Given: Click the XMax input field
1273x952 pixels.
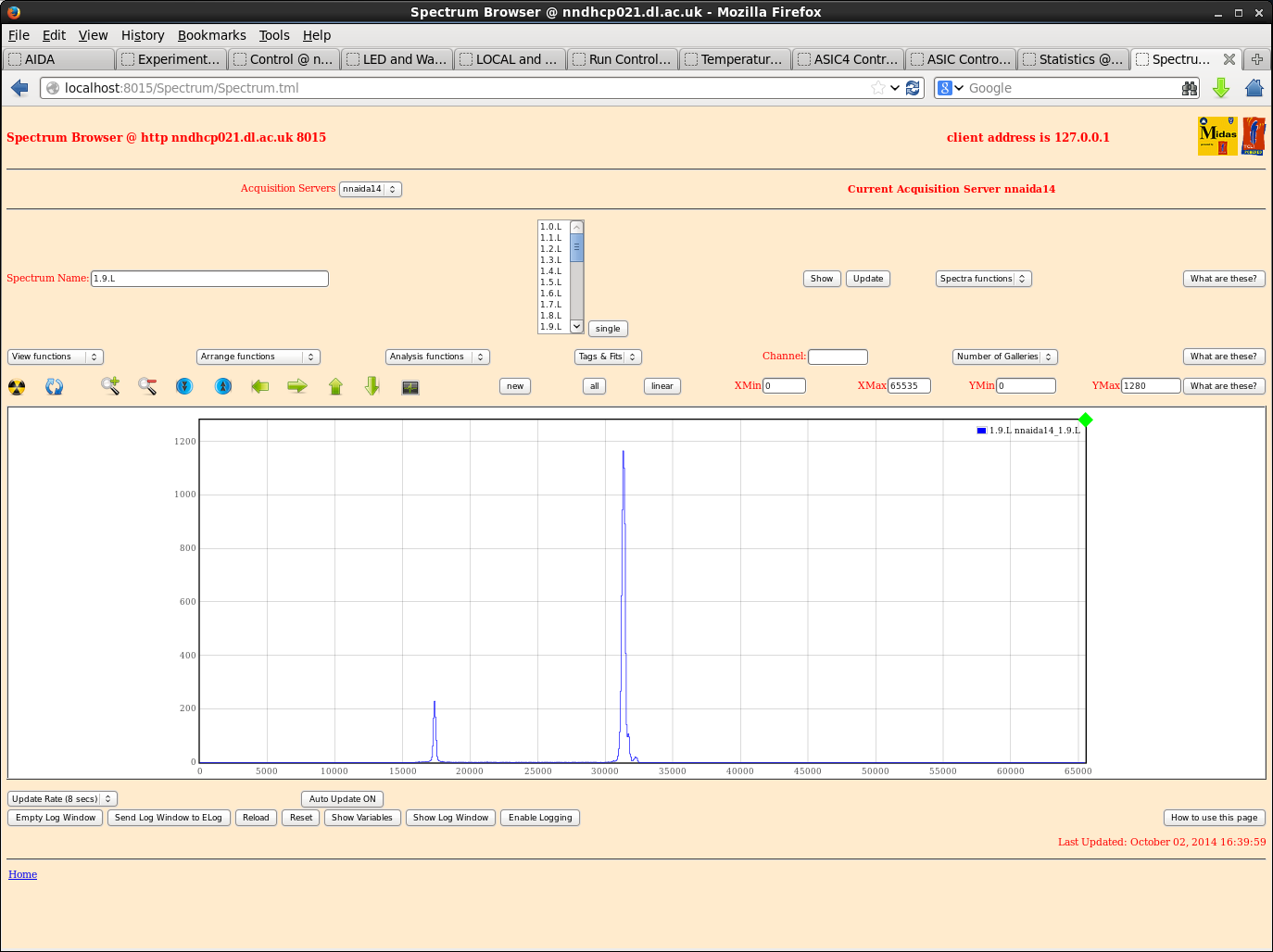Looking at the screenshot, I should [908, 386].
